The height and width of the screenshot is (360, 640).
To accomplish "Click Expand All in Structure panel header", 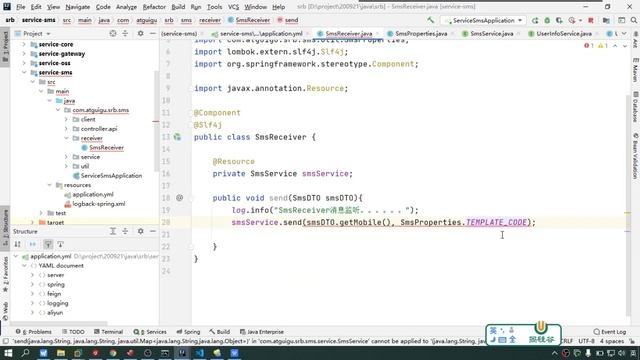I will [113, 231].
